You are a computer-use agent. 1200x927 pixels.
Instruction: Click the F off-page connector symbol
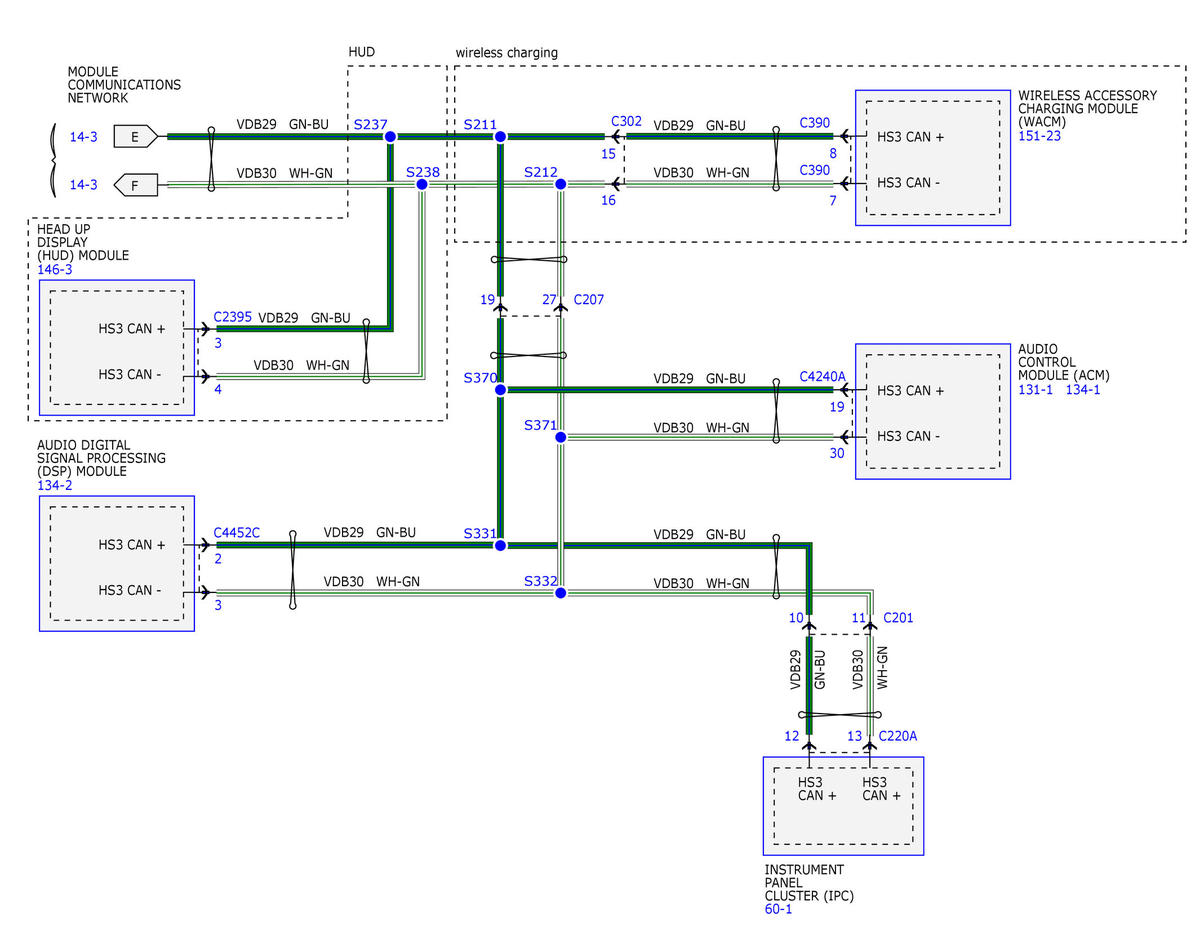coord(135,184)
